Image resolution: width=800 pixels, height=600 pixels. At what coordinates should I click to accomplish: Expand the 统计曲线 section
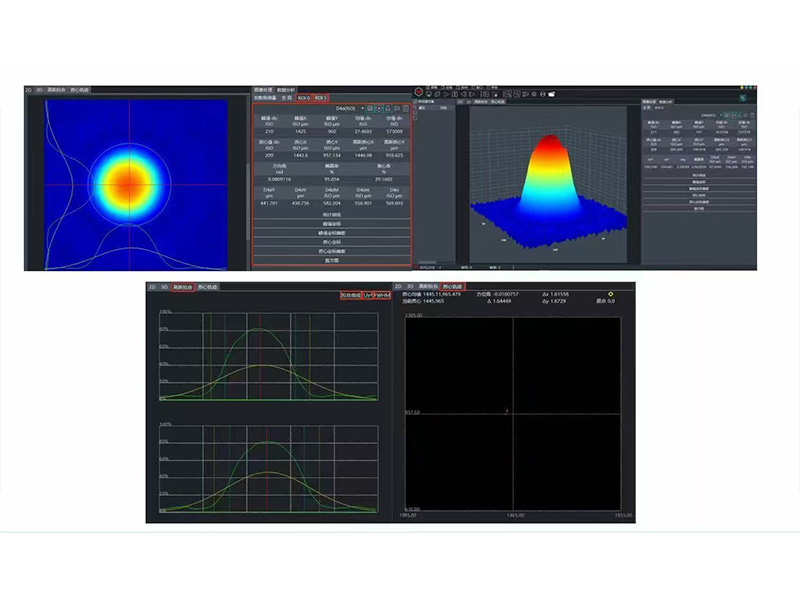coord(330,215)
